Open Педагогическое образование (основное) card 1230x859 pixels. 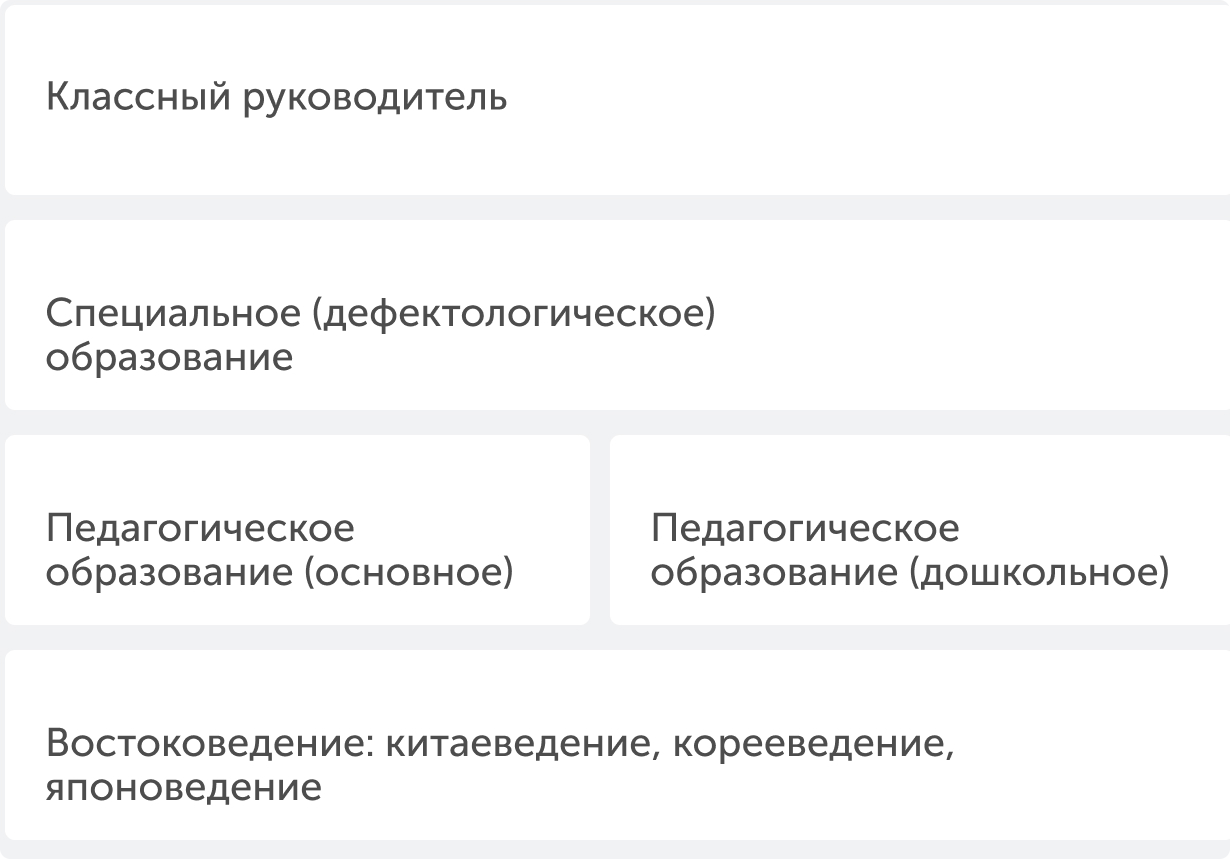coord(297,530)
